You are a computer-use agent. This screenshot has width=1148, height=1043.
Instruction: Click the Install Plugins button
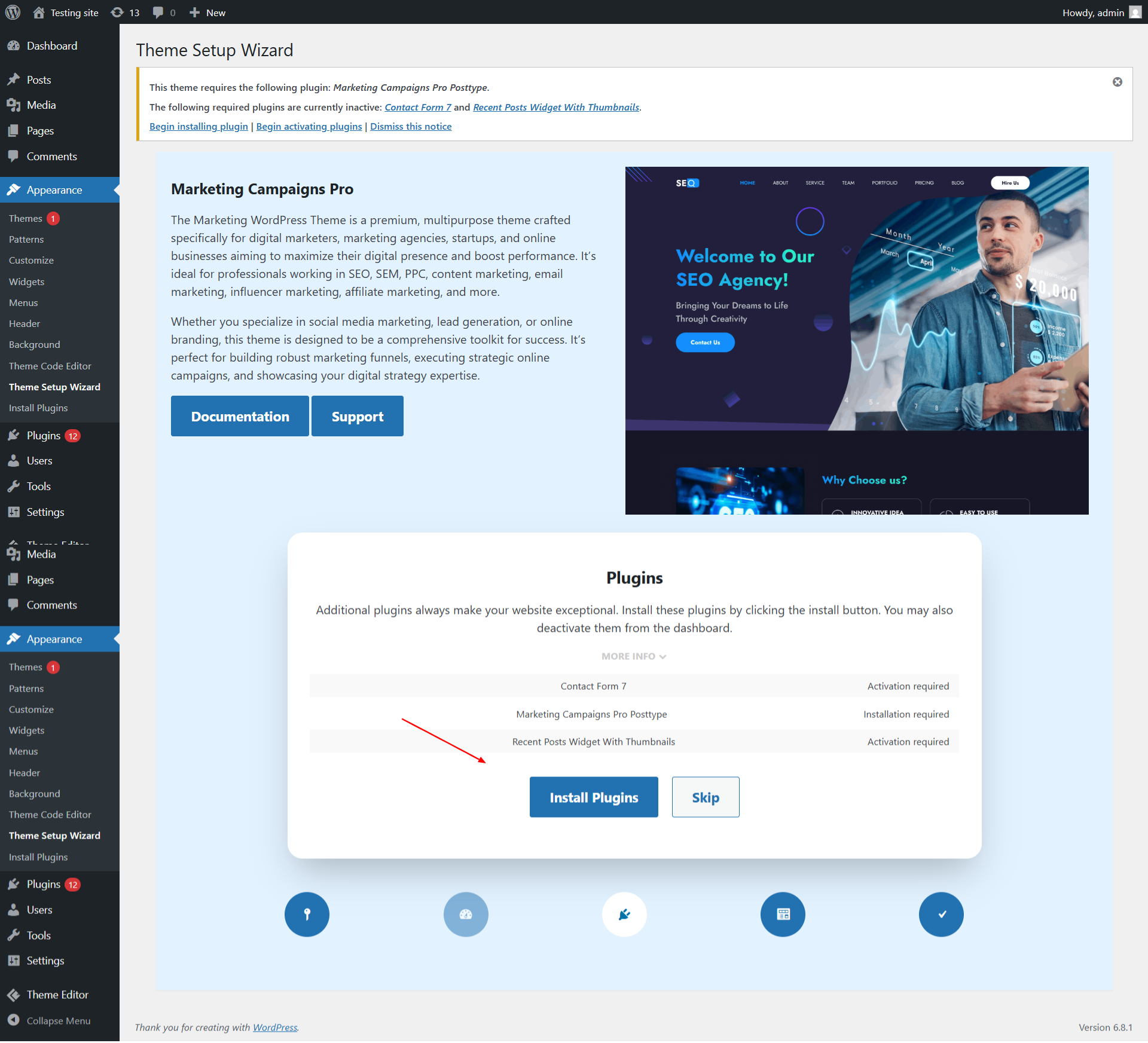pos(594,798)
